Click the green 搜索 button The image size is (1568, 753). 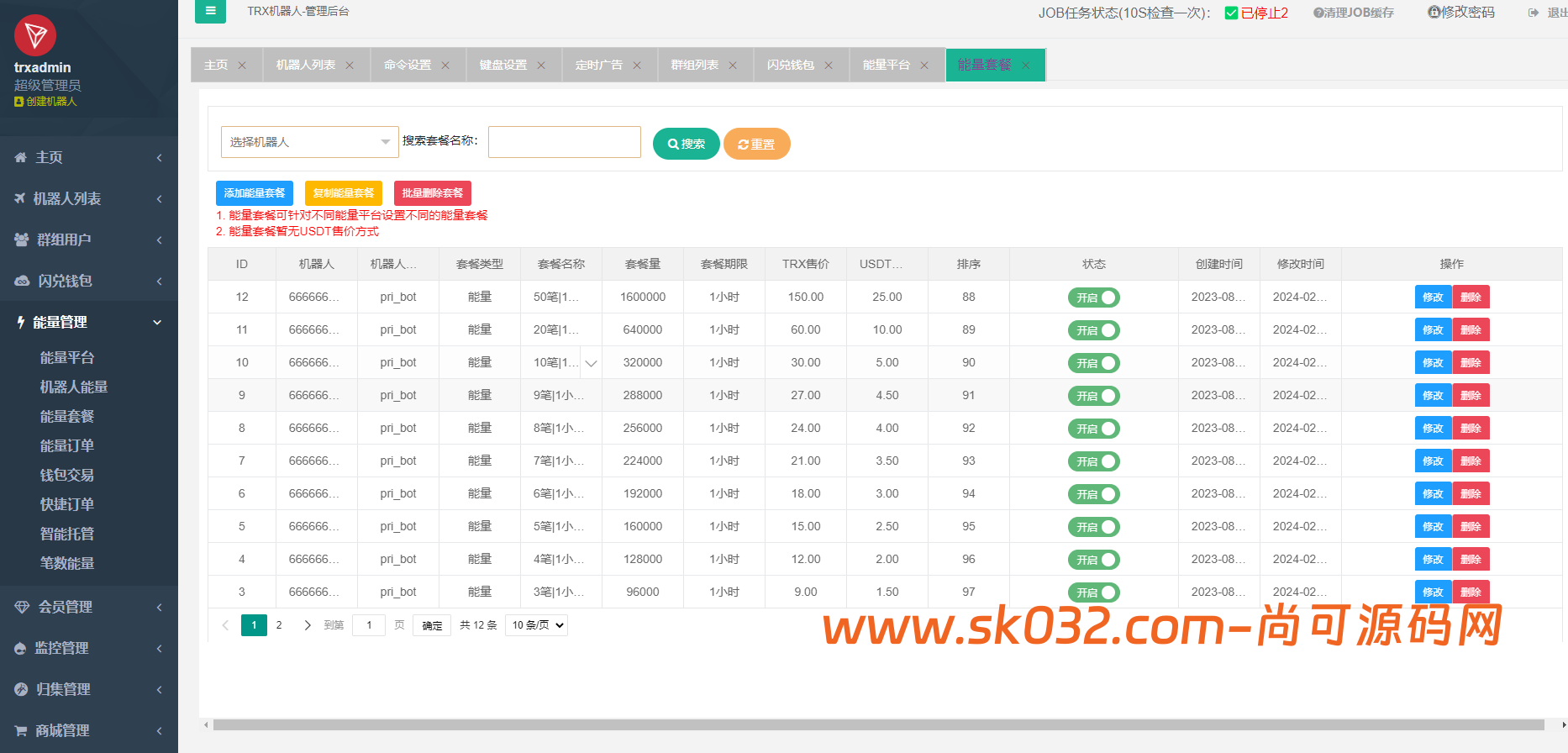(686, 144)
